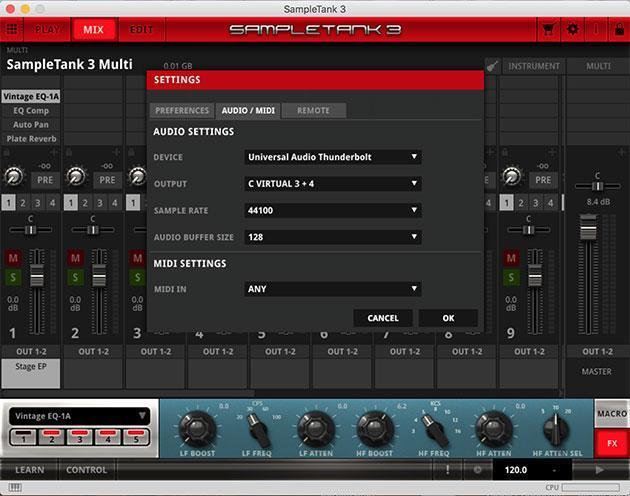Click channel 2 send level knob

[x=76, y=176]
